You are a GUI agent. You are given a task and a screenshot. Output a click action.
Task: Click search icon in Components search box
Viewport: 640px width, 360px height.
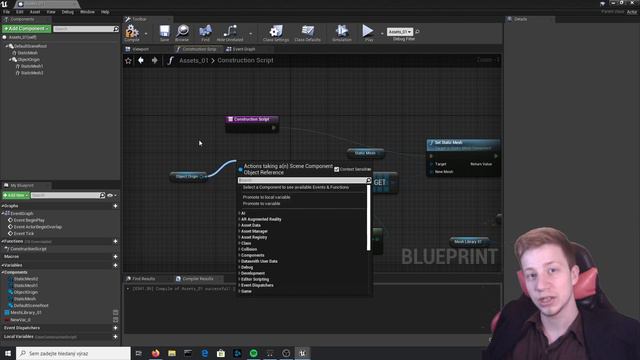[116, 29]
